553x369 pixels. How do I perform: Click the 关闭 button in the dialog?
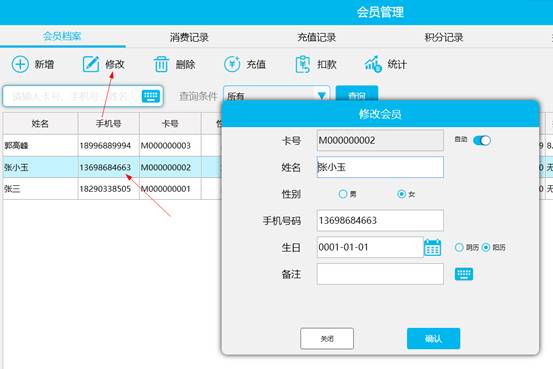point(327,339)
